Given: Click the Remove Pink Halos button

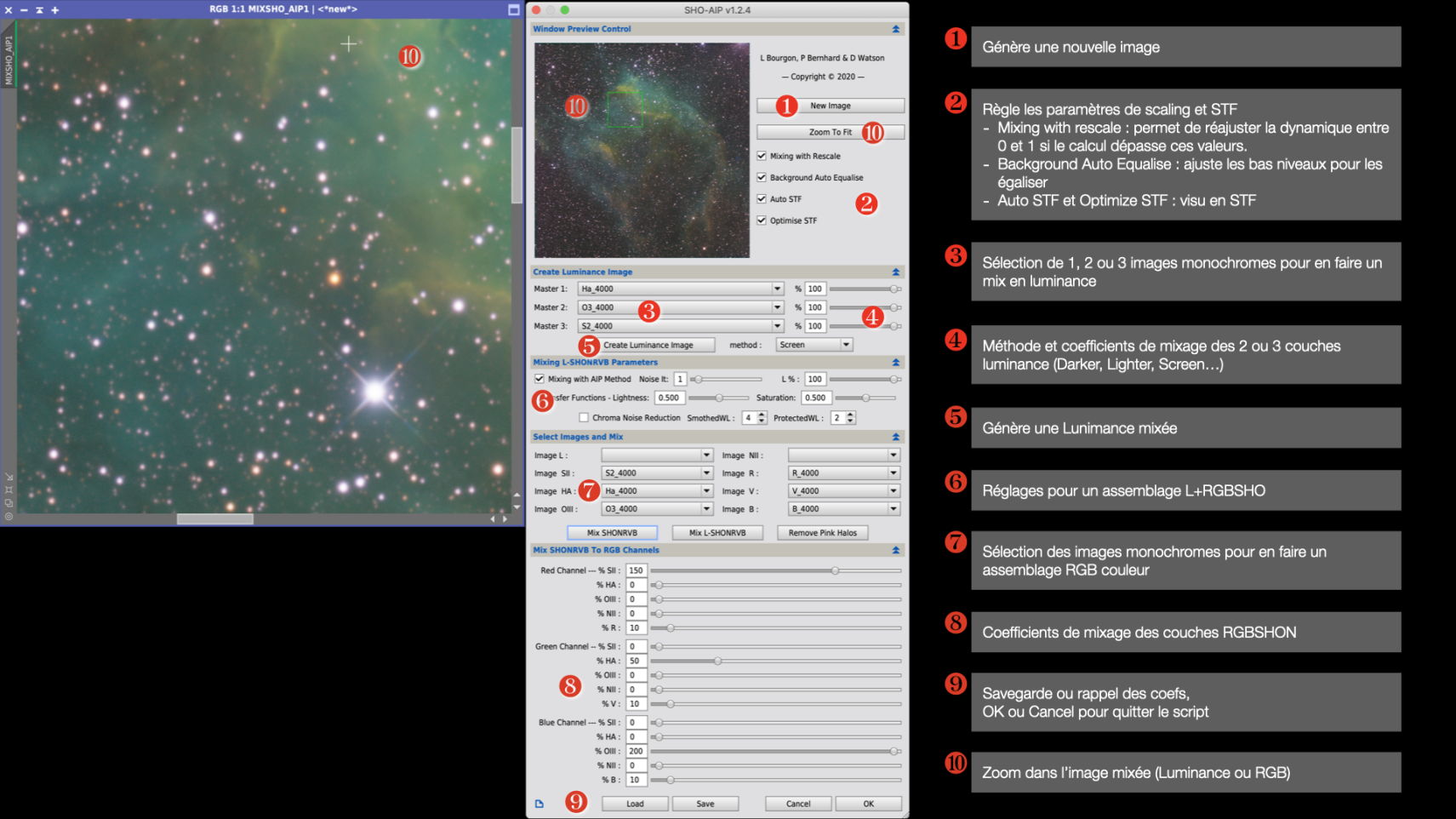Looking at the screenshot, I should pyautogui.click(x=822, y=532).
